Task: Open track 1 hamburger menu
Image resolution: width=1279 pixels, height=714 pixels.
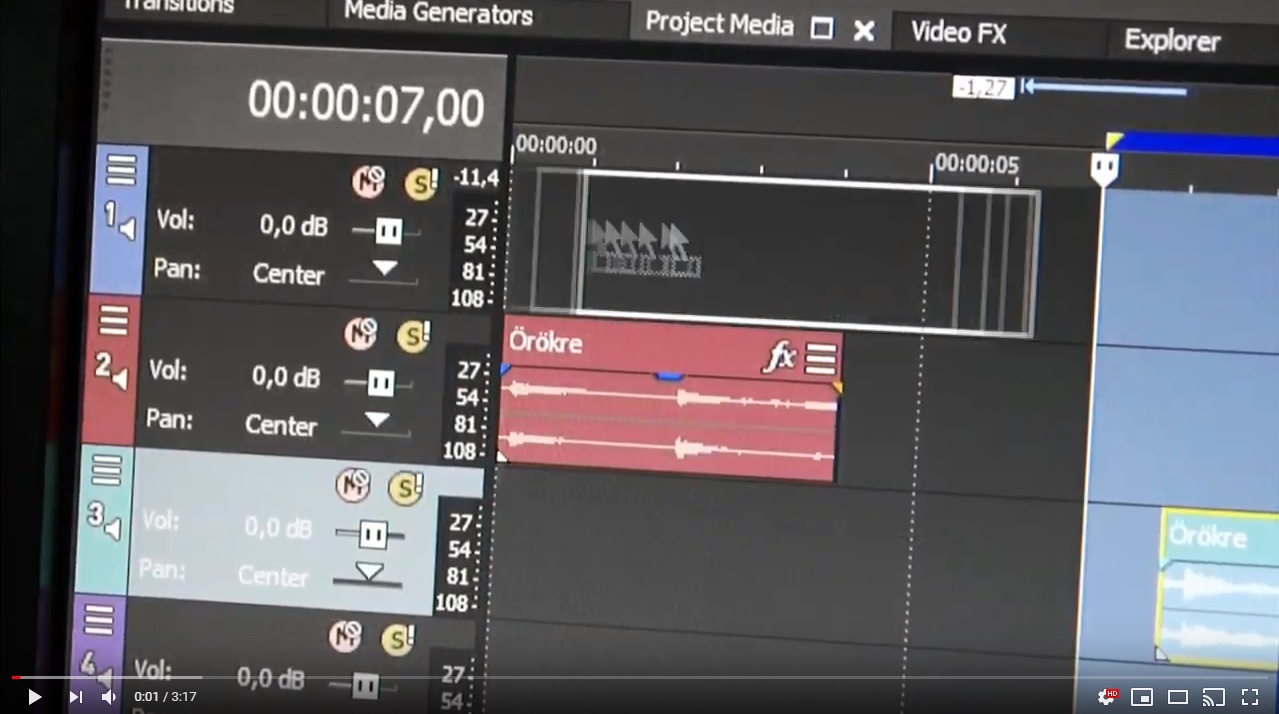Action: [121, 170]
